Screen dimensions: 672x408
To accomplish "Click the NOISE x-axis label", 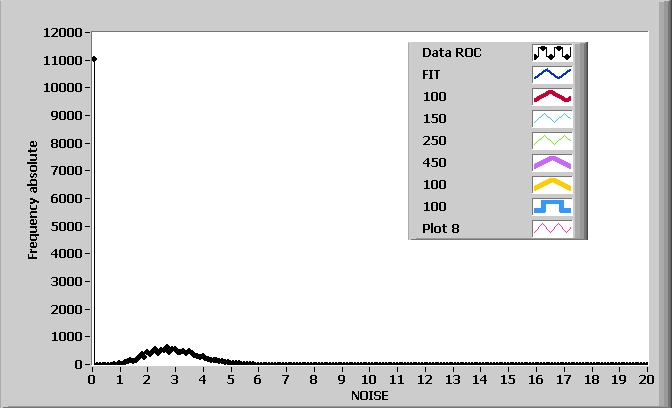I will pyautogui.click(x=370, y=396).
